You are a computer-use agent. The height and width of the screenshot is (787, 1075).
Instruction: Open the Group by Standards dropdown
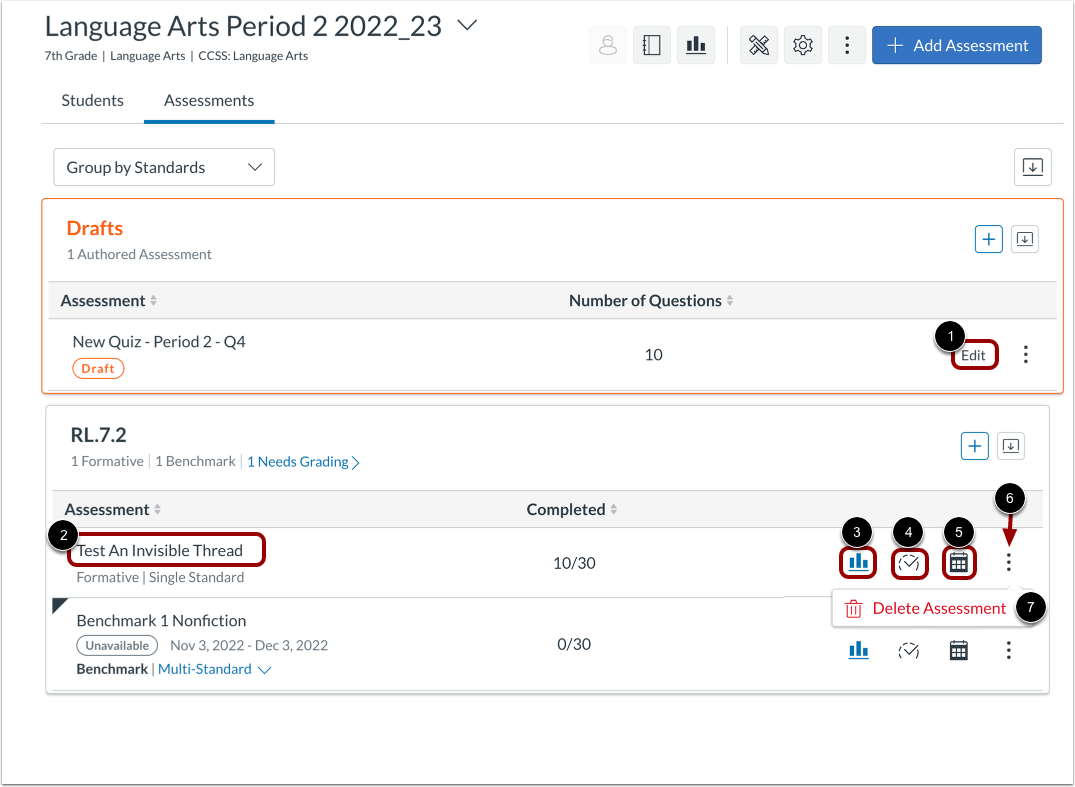[x=163, y=167]
